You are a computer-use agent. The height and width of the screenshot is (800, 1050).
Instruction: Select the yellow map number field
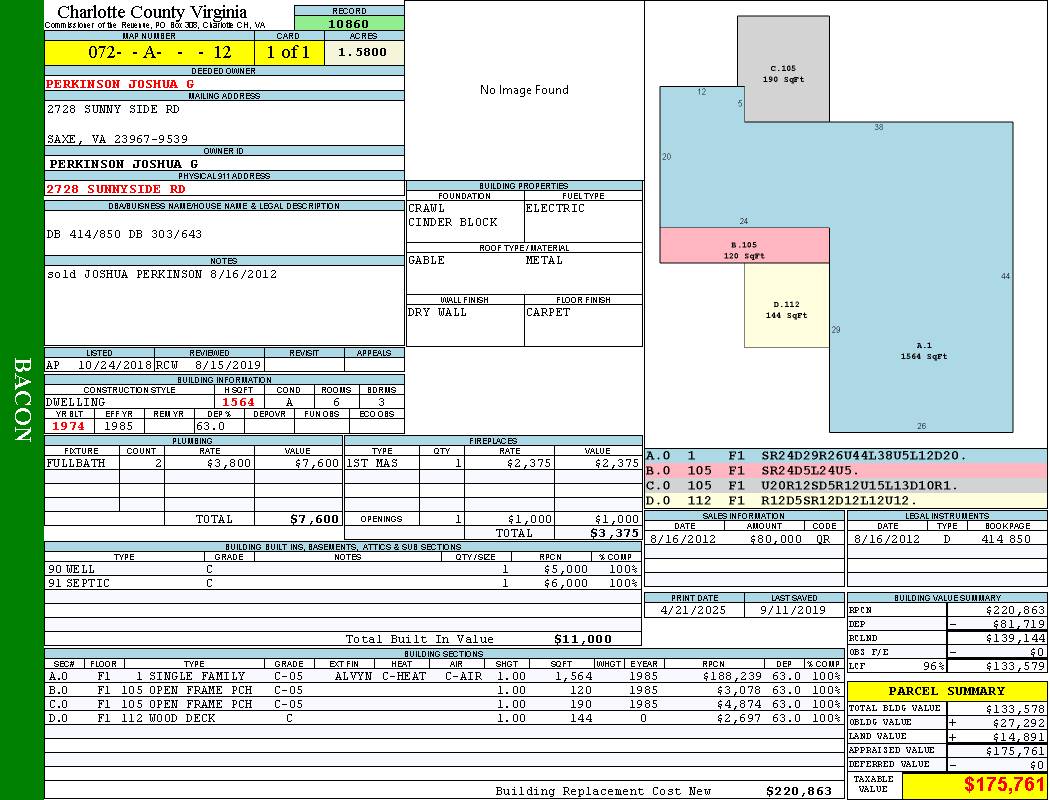point(149,52)
